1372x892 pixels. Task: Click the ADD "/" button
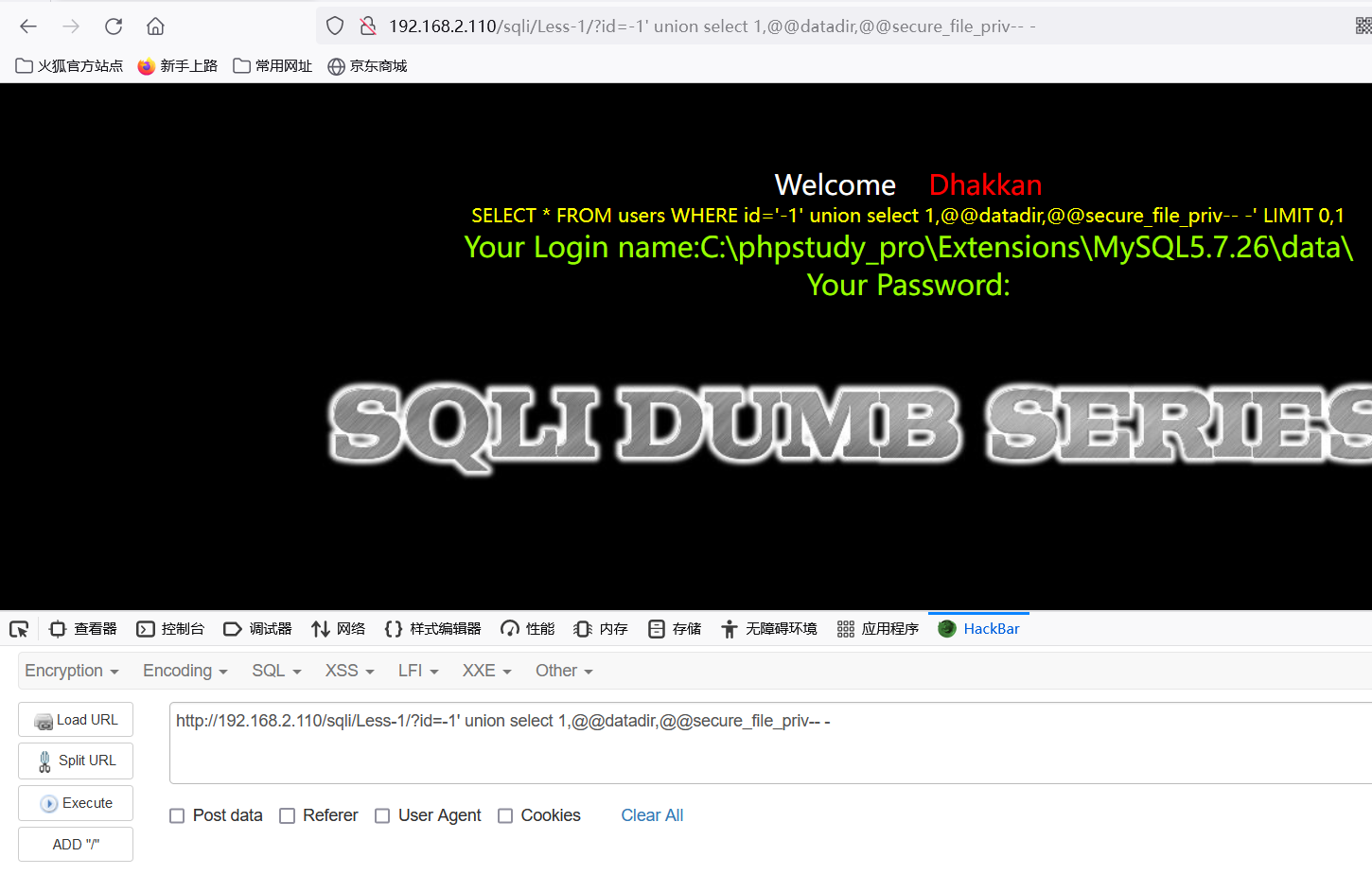(x=76, y=845)
